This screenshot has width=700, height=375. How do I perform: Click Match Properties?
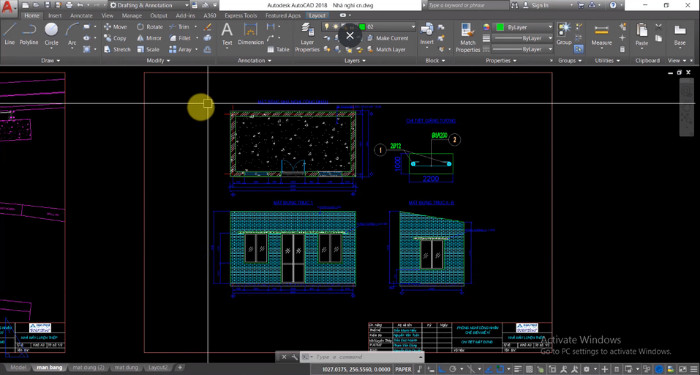[468, 38]
